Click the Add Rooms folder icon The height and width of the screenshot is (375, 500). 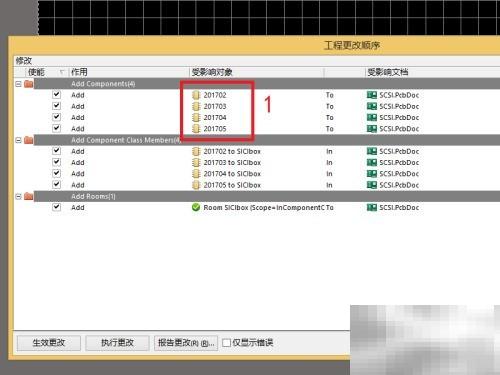click(x=29, y=196)
